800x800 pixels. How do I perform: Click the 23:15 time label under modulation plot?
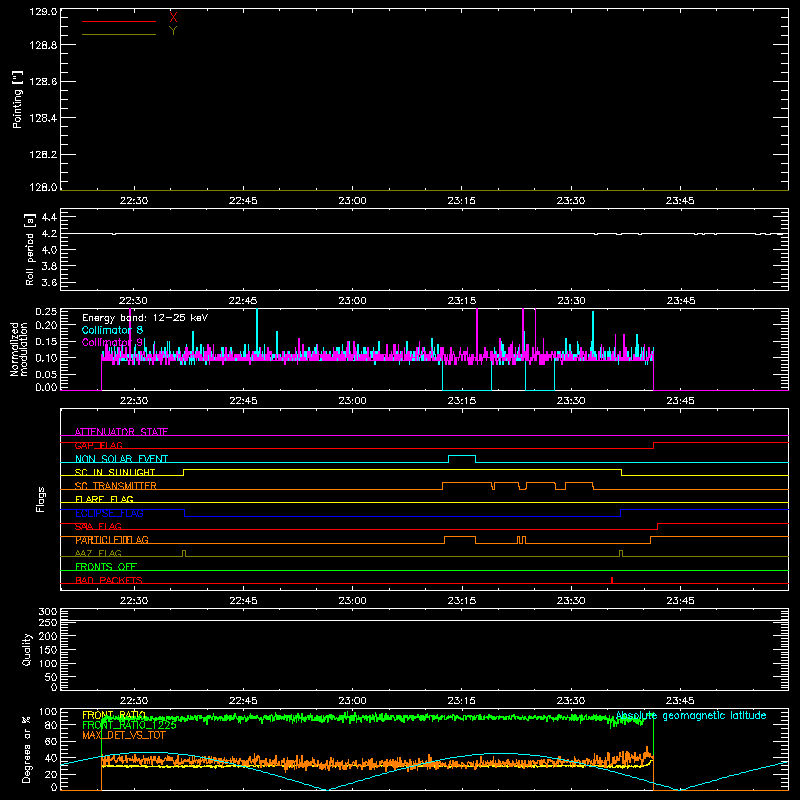(462, 401)
